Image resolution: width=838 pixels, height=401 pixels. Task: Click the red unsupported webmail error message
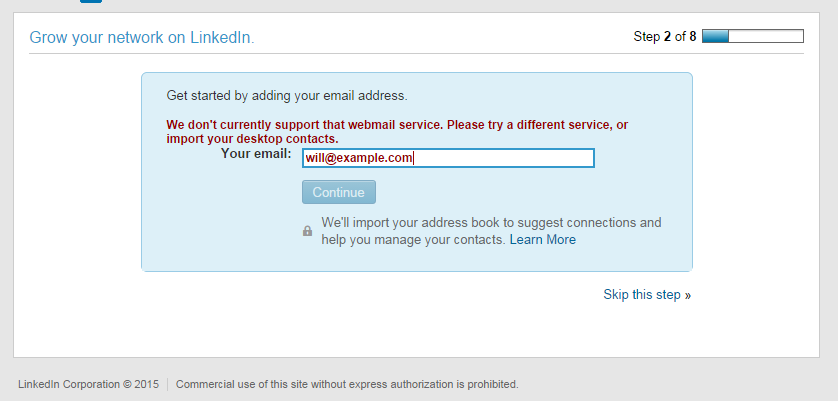click(x=397, y=132)
